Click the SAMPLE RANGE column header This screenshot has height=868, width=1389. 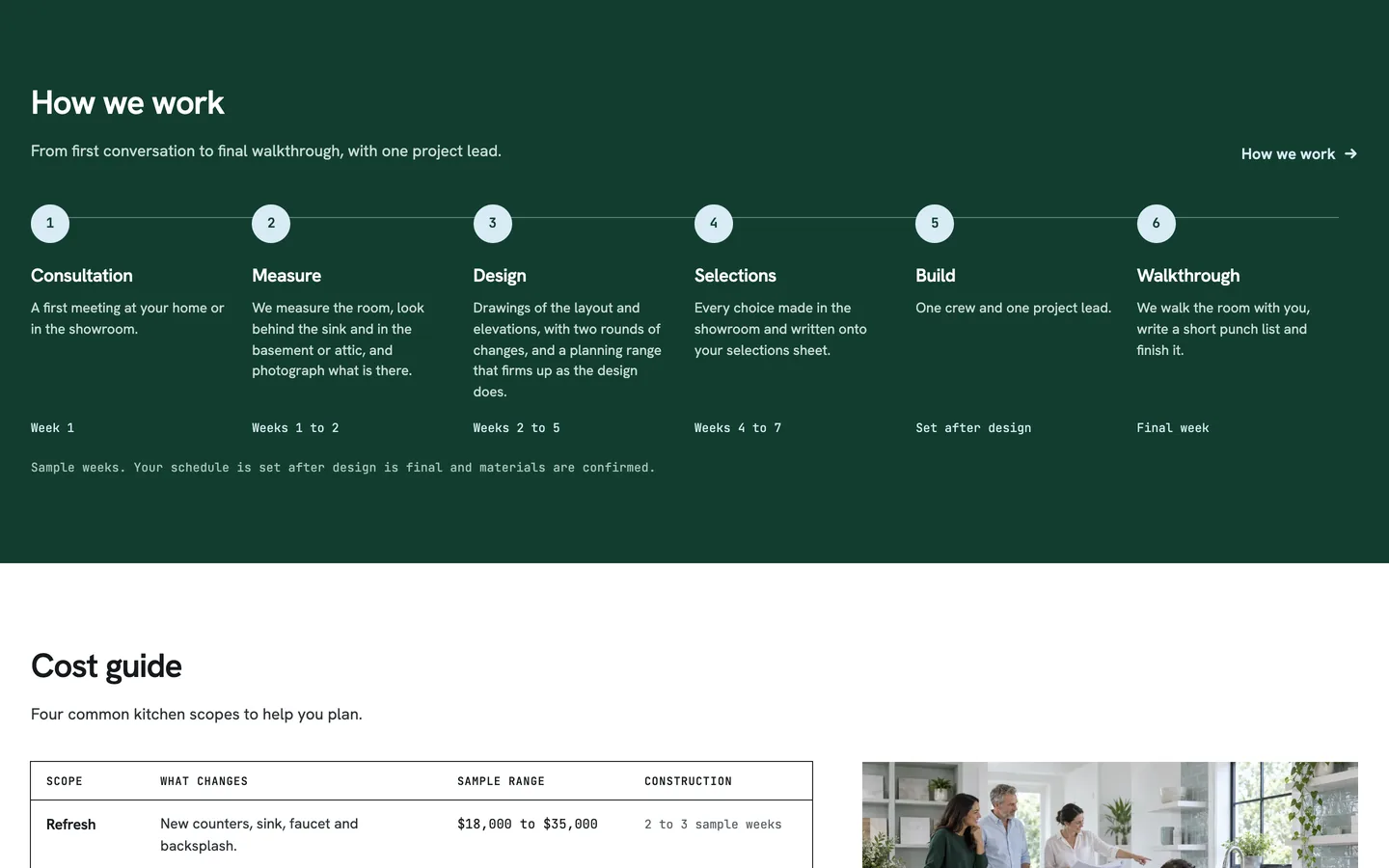(x=501, y=781)
